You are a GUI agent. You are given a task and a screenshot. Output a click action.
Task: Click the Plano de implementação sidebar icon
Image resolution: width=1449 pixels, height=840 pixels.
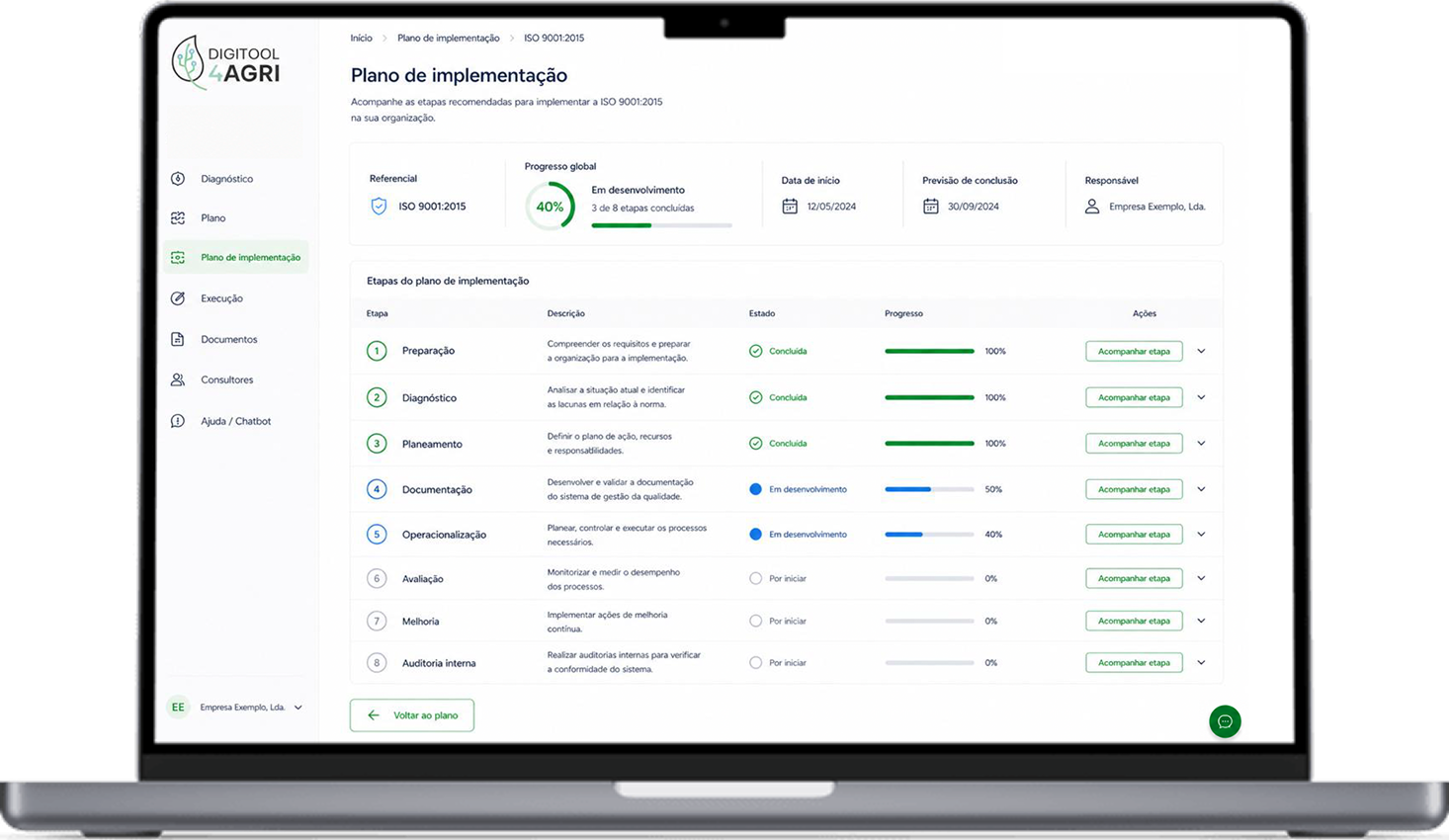pos(178,257)
